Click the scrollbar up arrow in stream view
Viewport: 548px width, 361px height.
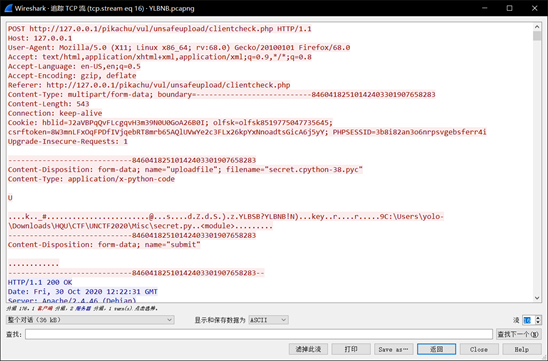(x=537, y=27)
